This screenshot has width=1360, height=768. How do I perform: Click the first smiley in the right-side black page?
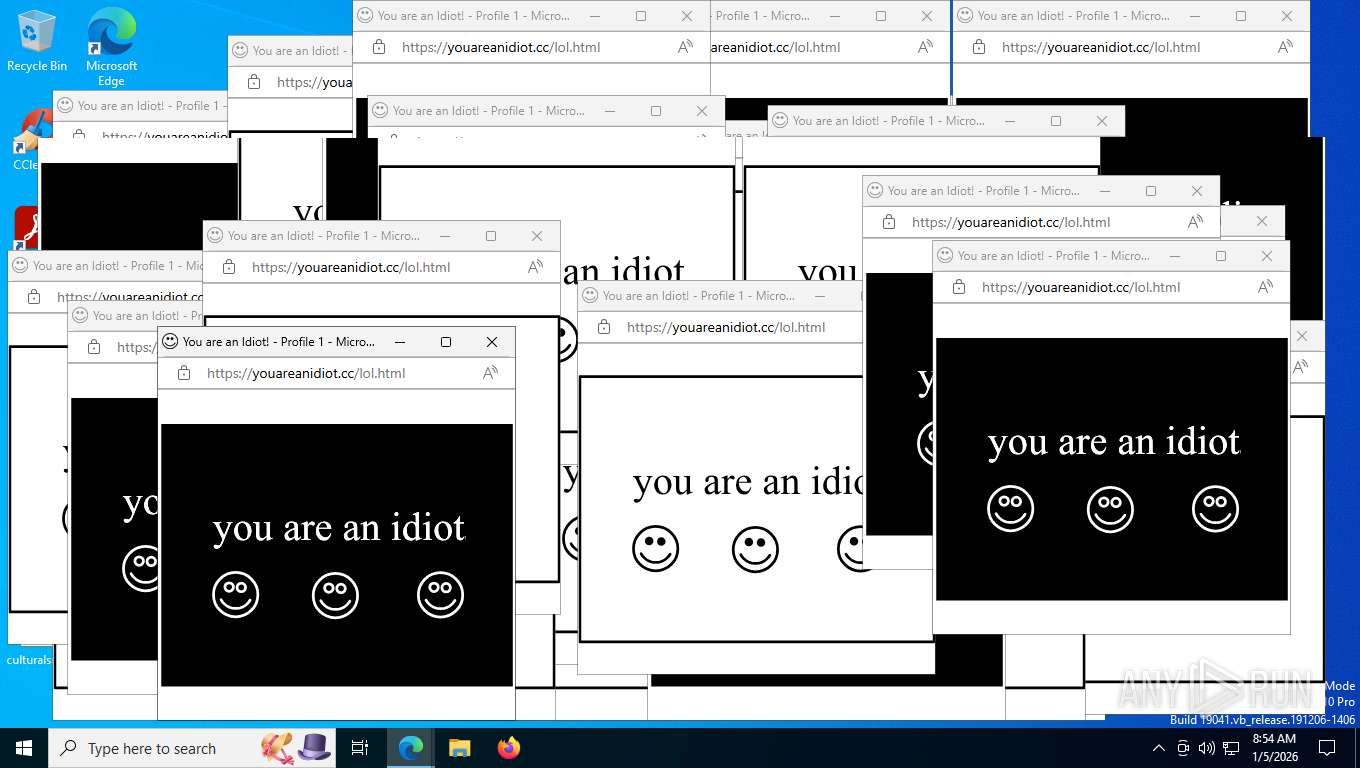coord(1011,509)
